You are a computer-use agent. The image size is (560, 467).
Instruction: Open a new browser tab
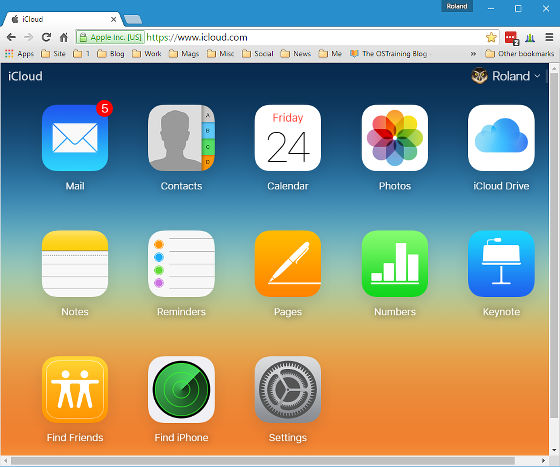(x=133, y=19)
